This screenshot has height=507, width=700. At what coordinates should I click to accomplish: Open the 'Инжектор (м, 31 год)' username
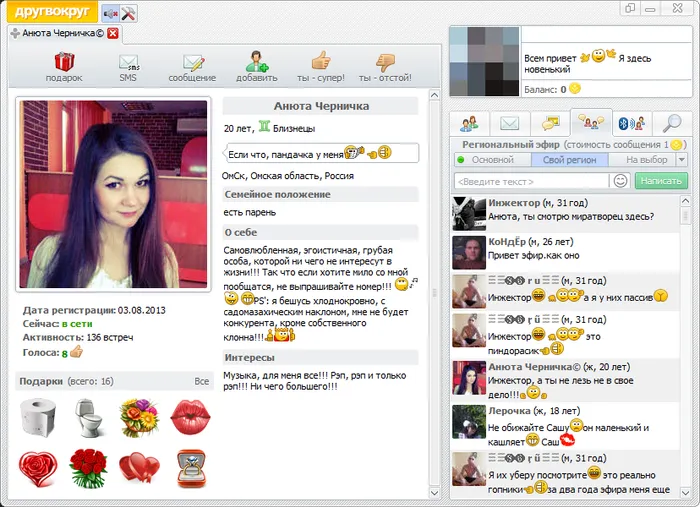click(538, 203)
